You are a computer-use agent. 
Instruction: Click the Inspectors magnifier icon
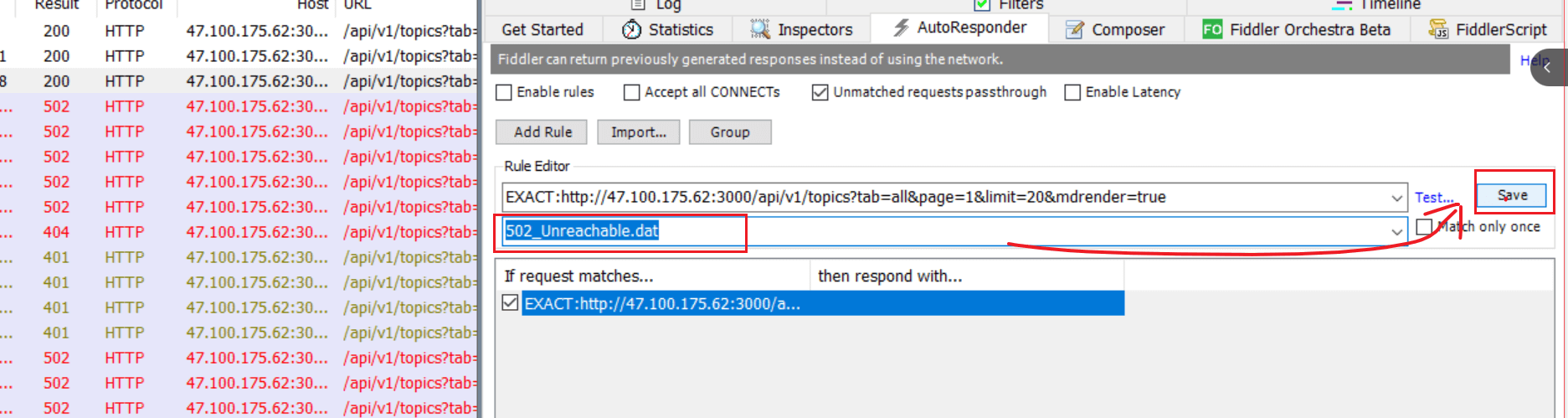pos(760,29)
